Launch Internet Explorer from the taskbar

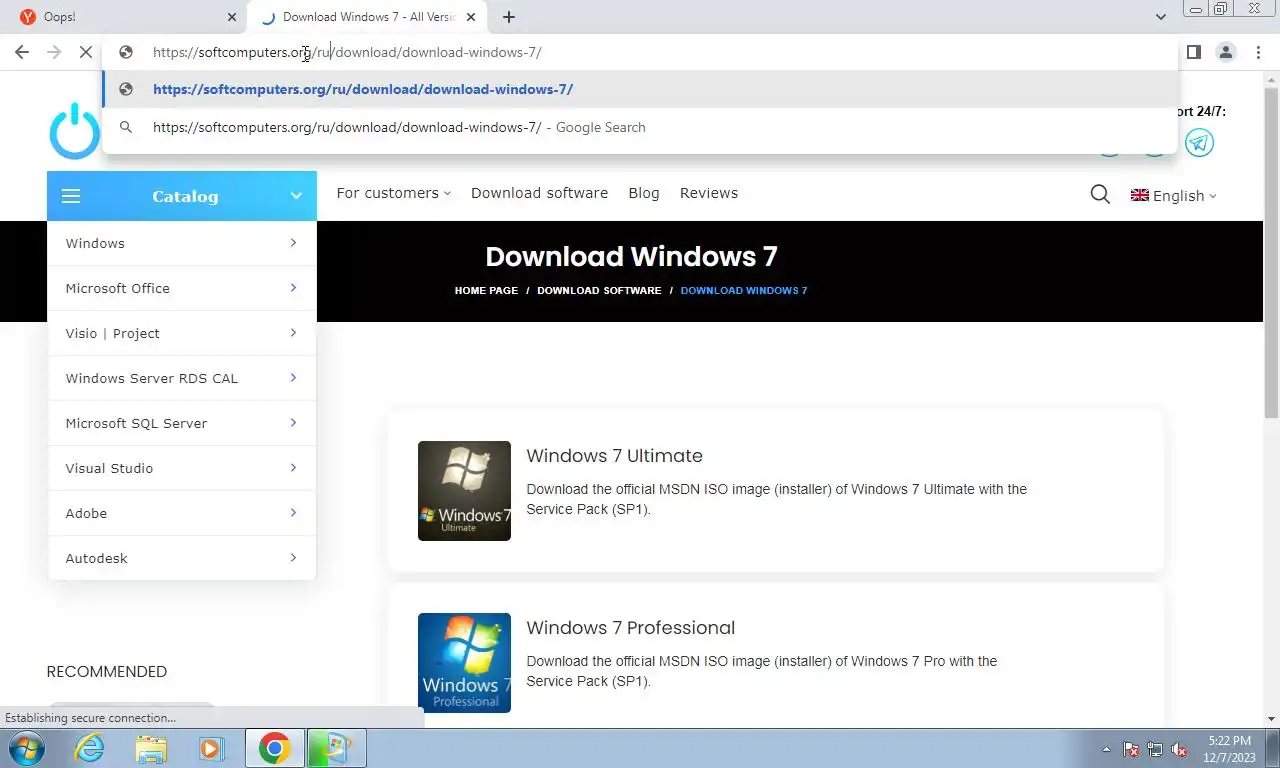[89, 748]
